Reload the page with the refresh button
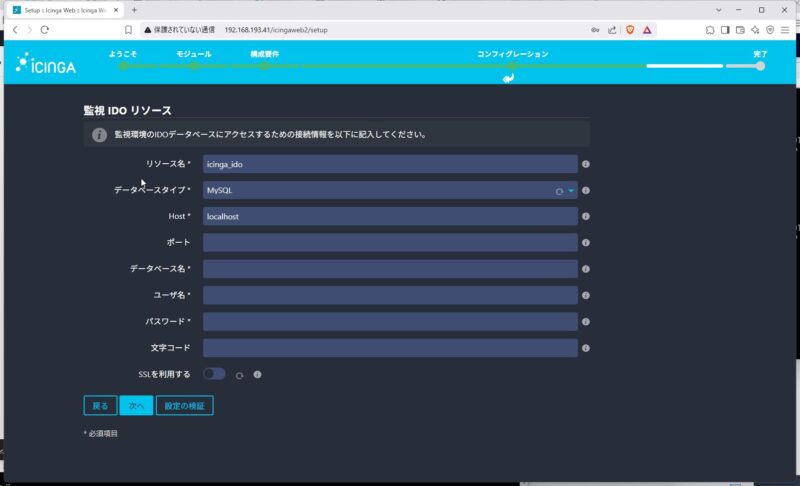Viewport: 800px width, 486px height. [x=45, y=30]
